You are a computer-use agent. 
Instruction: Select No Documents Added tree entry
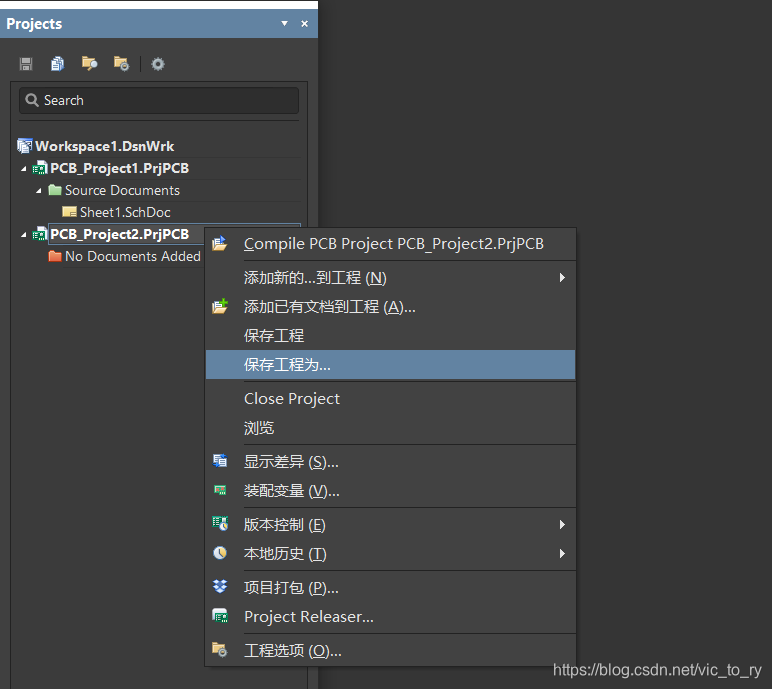[x=132, y=256]
